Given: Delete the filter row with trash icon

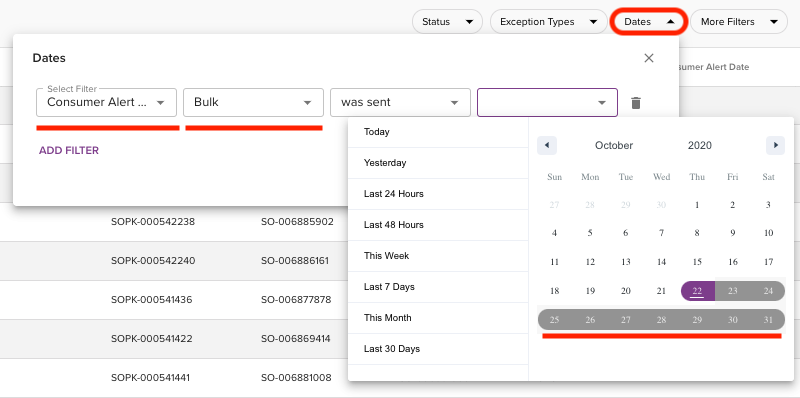Looking at the screenshot, I should pos(635,103).
